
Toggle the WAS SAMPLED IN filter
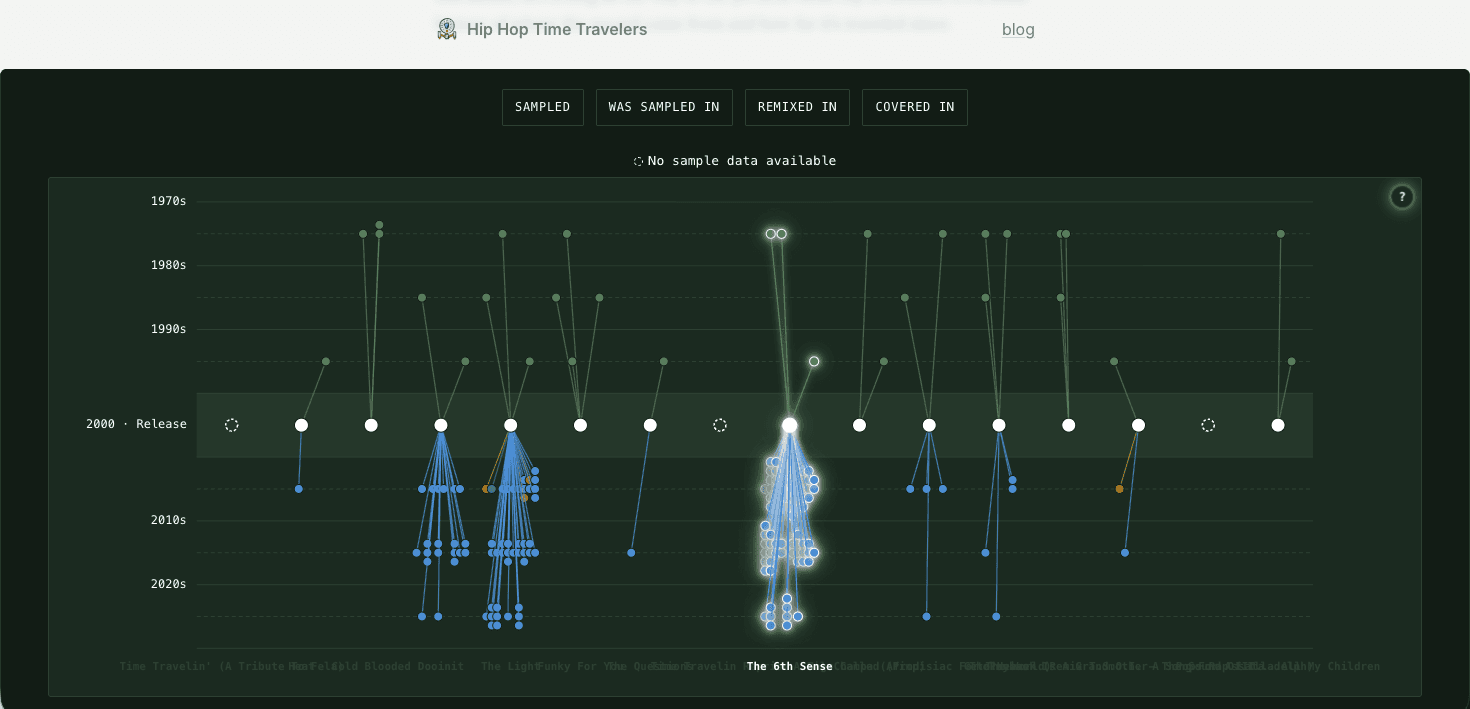[664, 107]
